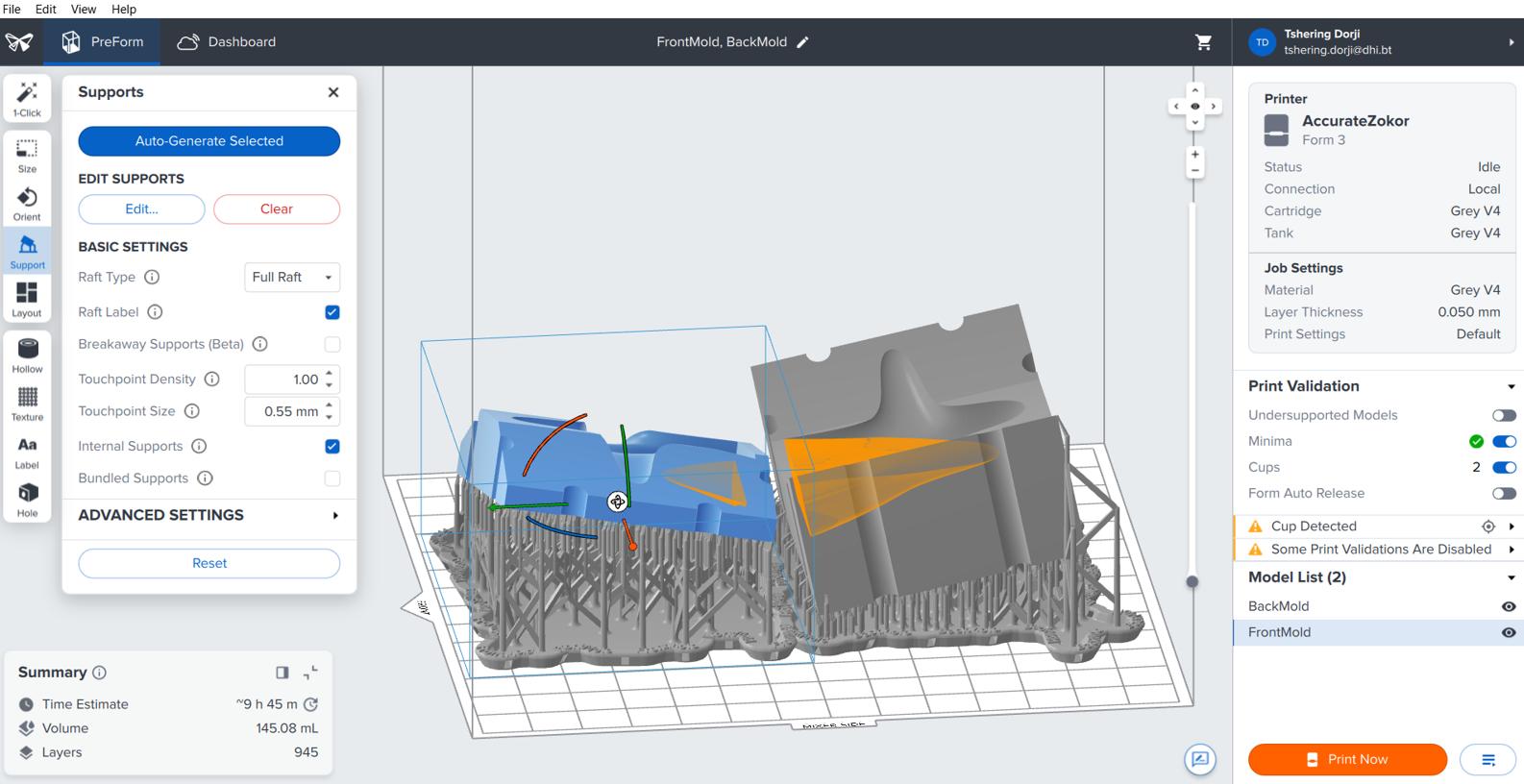The width and height of the screenshot is (1524, 784).
Task: Open the Size tool
Action: (x=27, y=156)
